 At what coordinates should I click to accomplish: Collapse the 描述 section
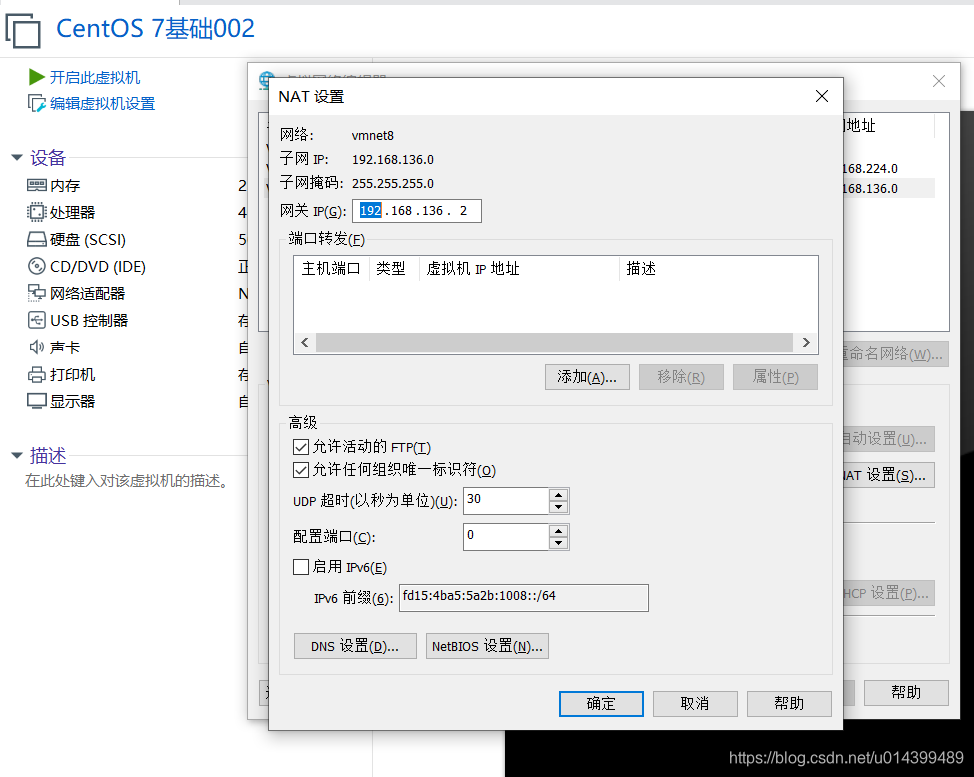coord(17,456)
